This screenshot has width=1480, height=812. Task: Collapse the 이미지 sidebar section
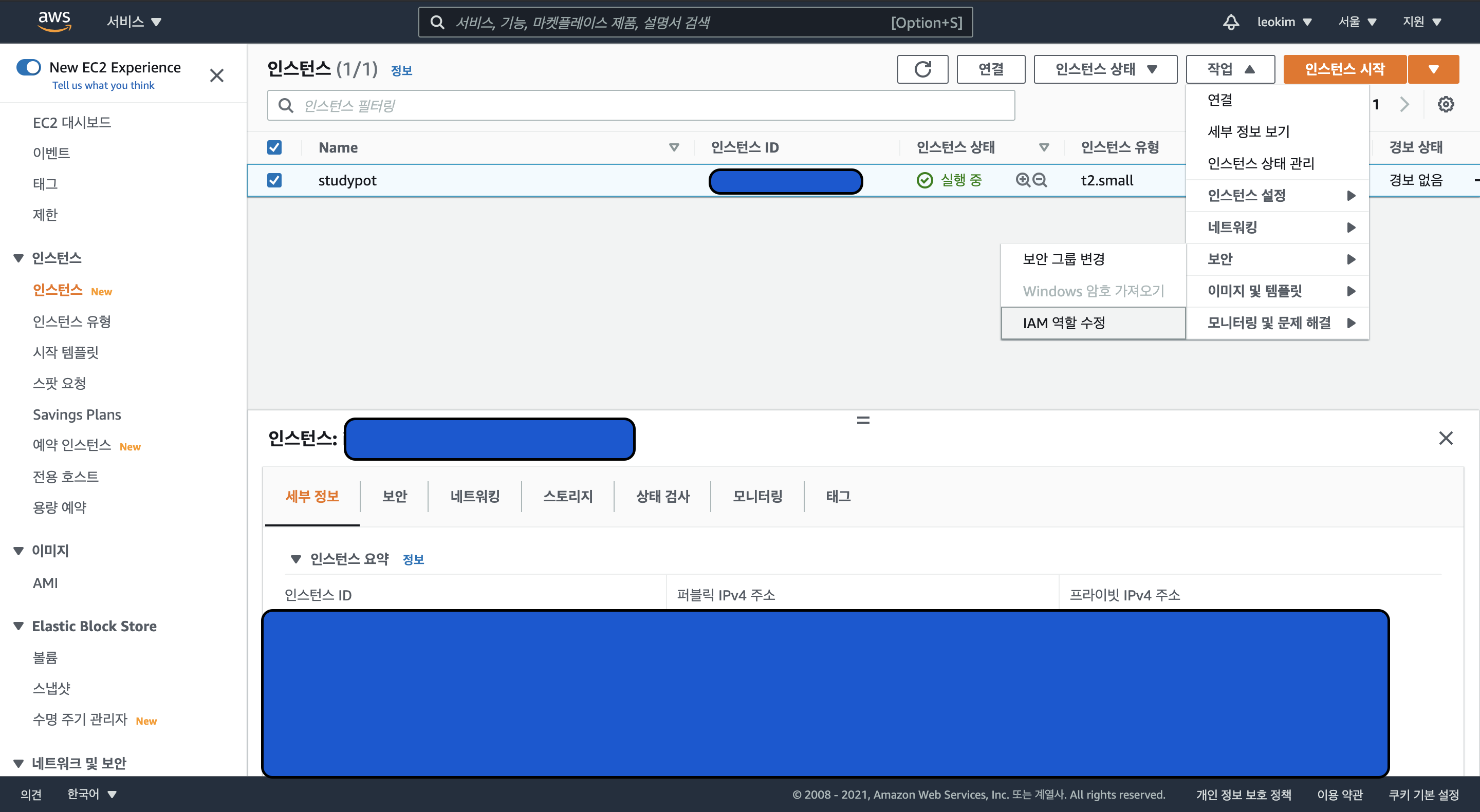coord(18,551)
